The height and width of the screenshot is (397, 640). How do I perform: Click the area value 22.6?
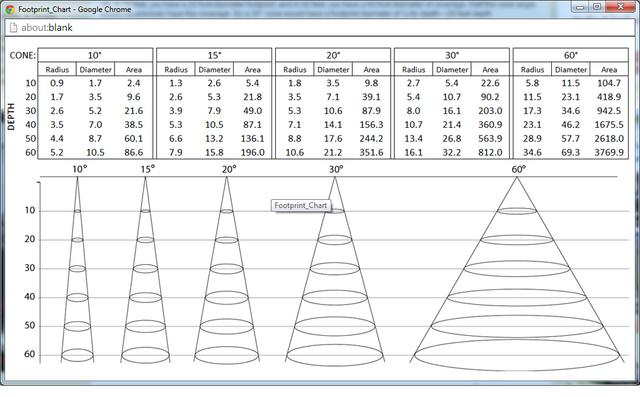(490, 83)
